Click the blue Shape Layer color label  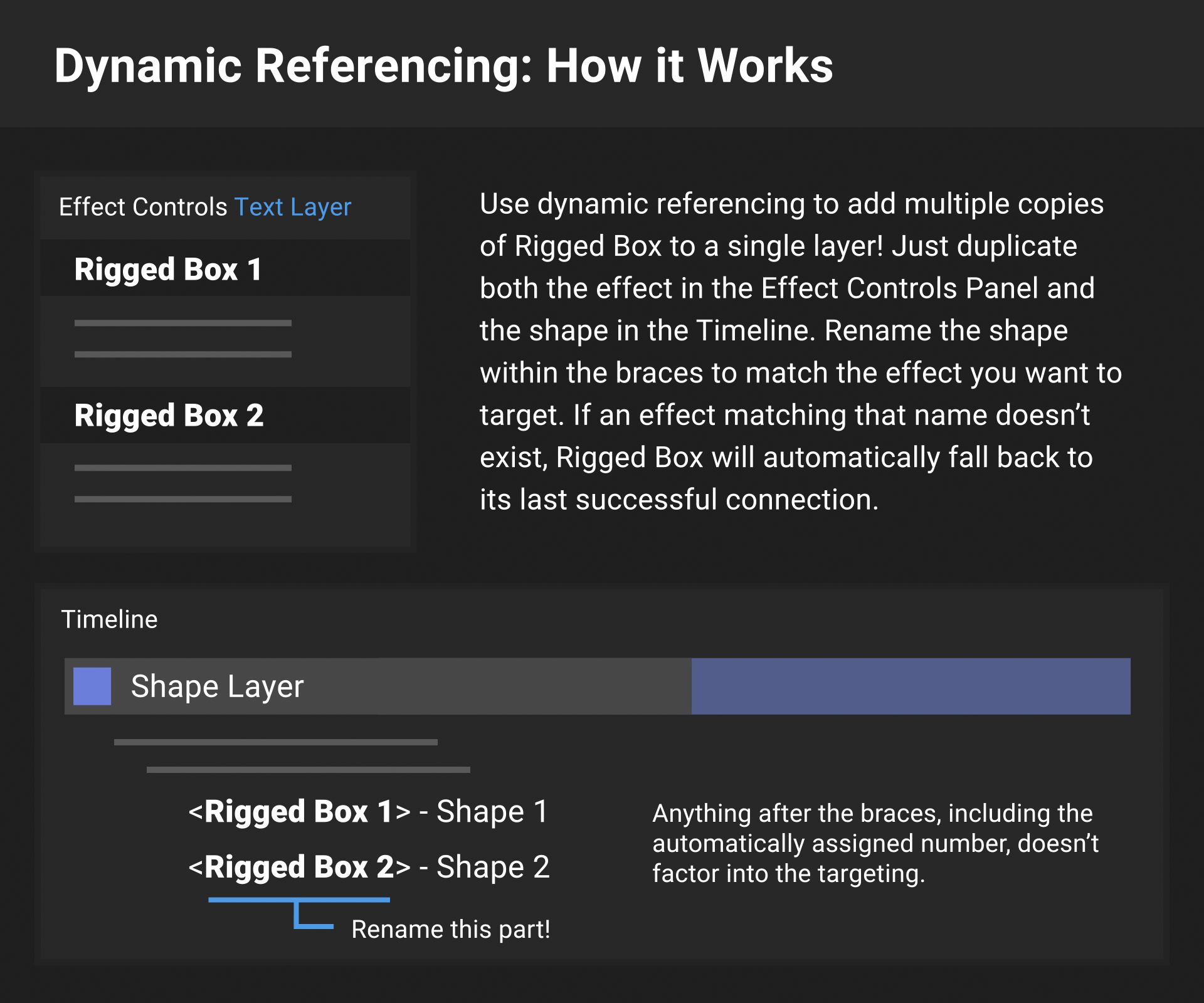92,686
